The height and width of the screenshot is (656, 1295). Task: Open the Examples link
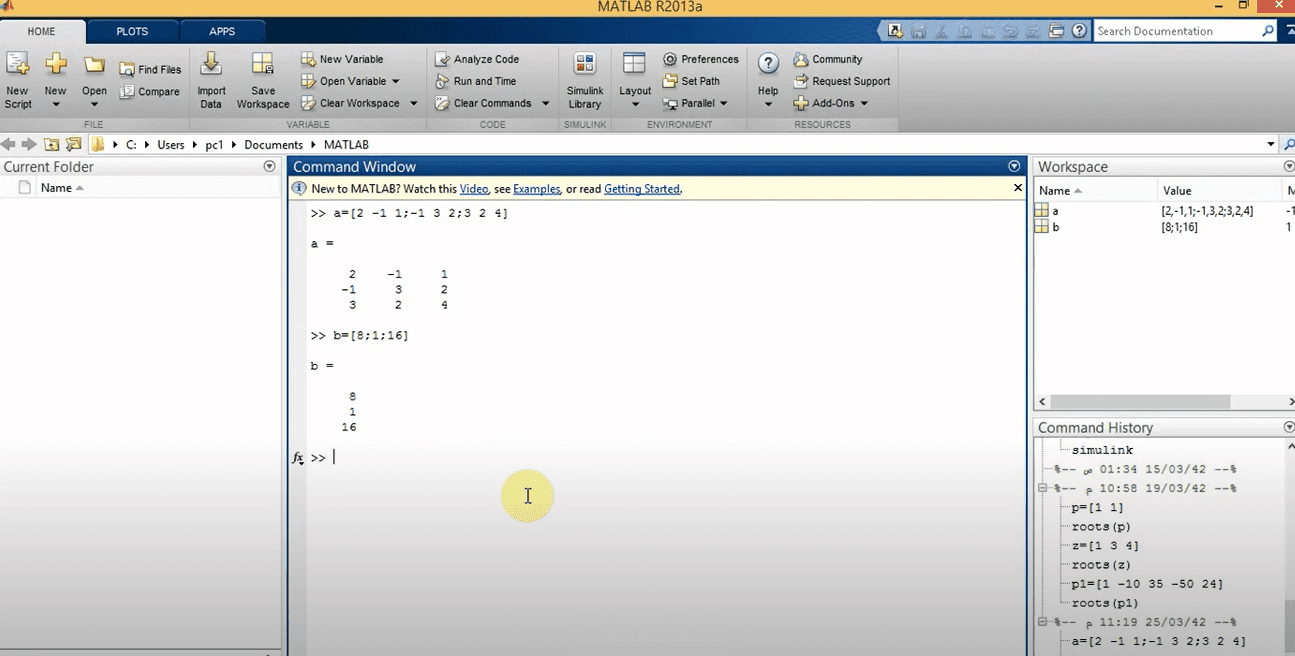point(537,189)
